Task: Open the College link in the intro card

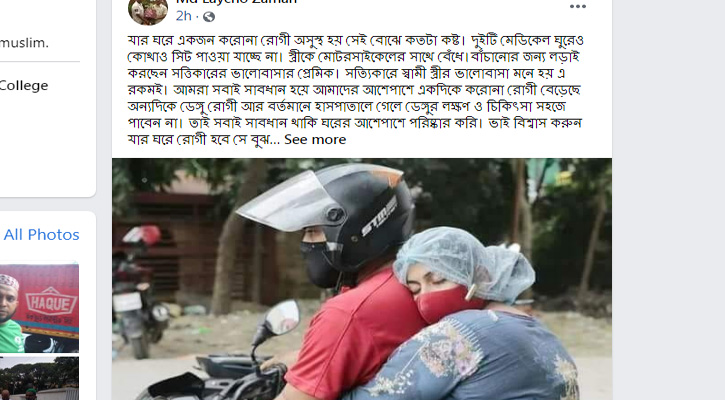Action: pos(24,86)
